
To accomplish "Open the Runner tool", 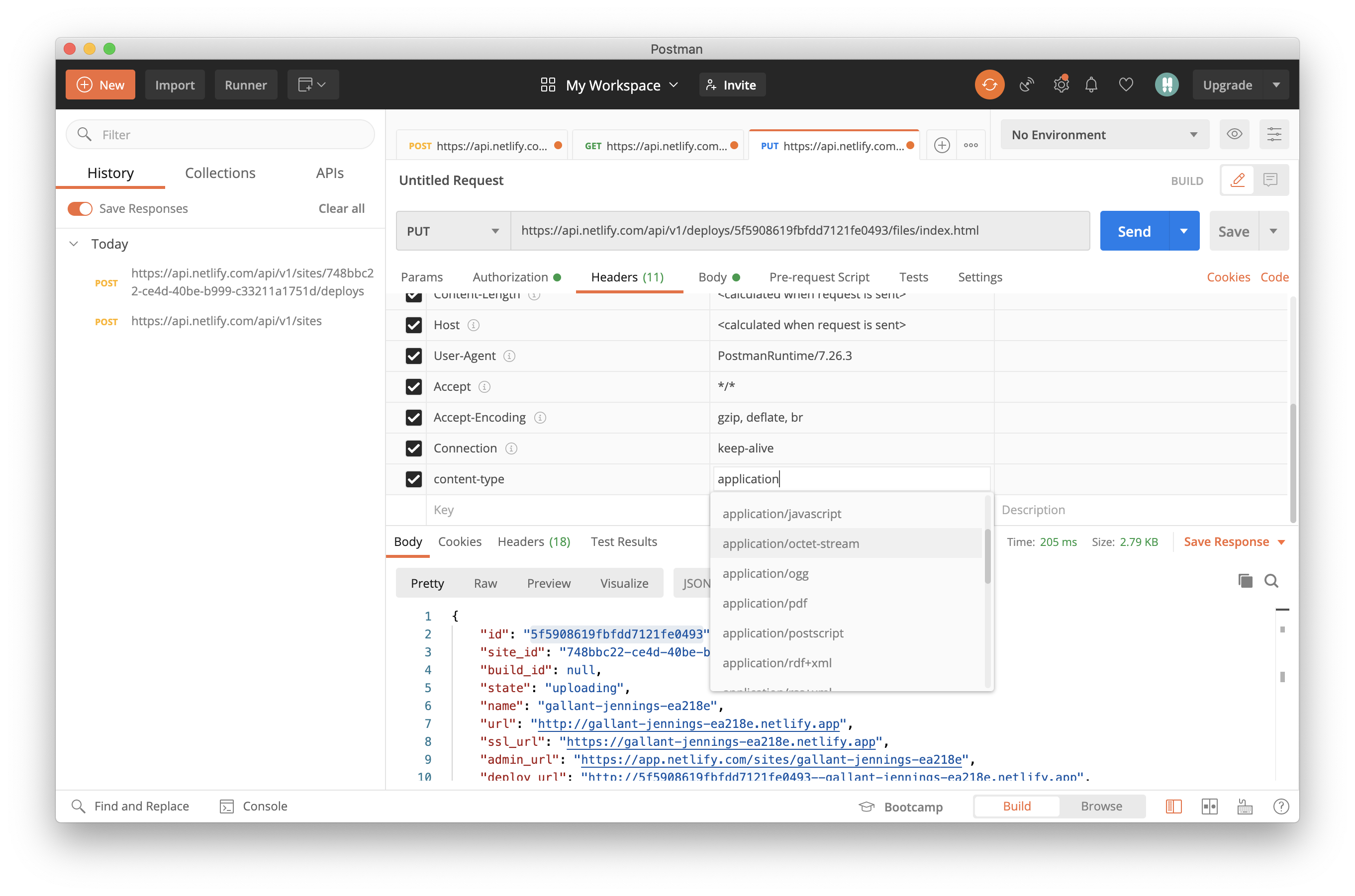I will click(245, 84).
